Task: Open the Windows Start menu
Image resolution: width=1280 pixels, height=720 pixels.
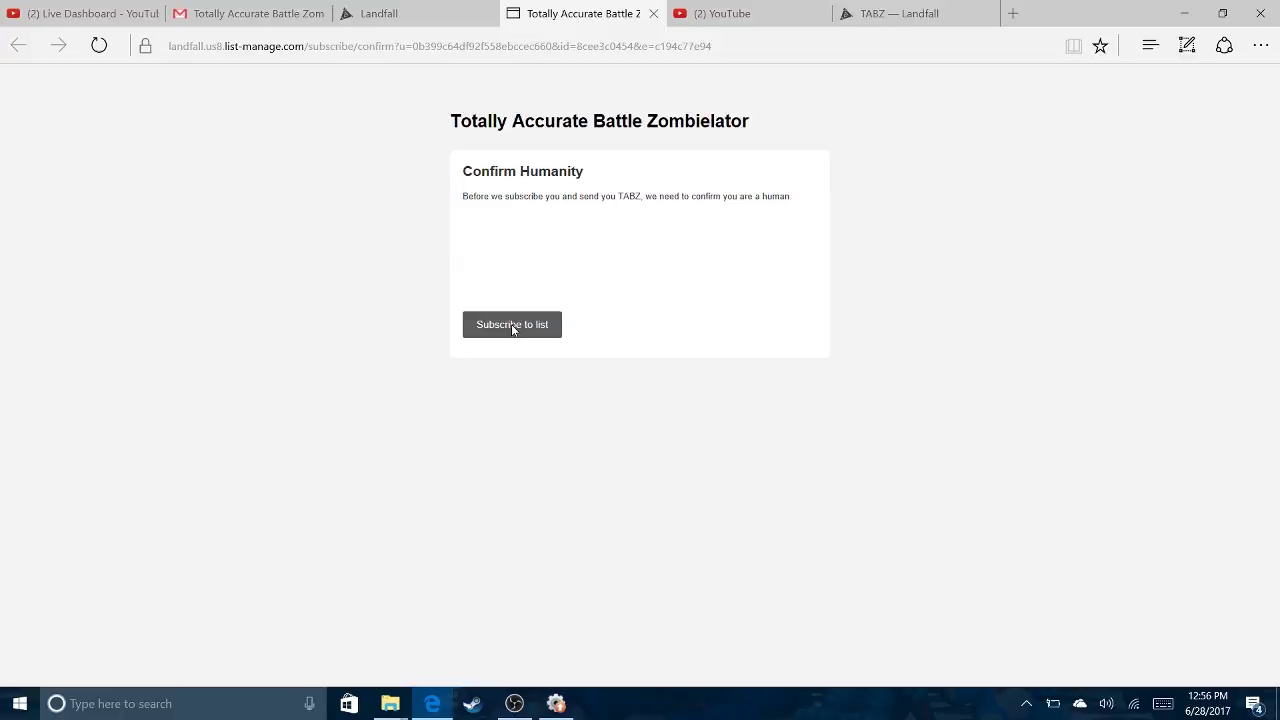Action: tap(19, 703)
